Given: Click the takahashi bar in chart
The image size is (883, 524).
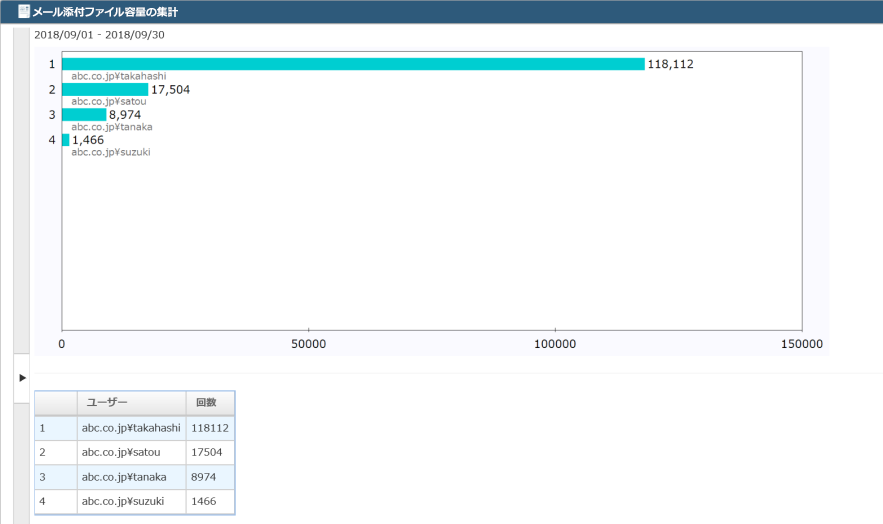Looking at the screenshot, I should click(x=353, y=64).
